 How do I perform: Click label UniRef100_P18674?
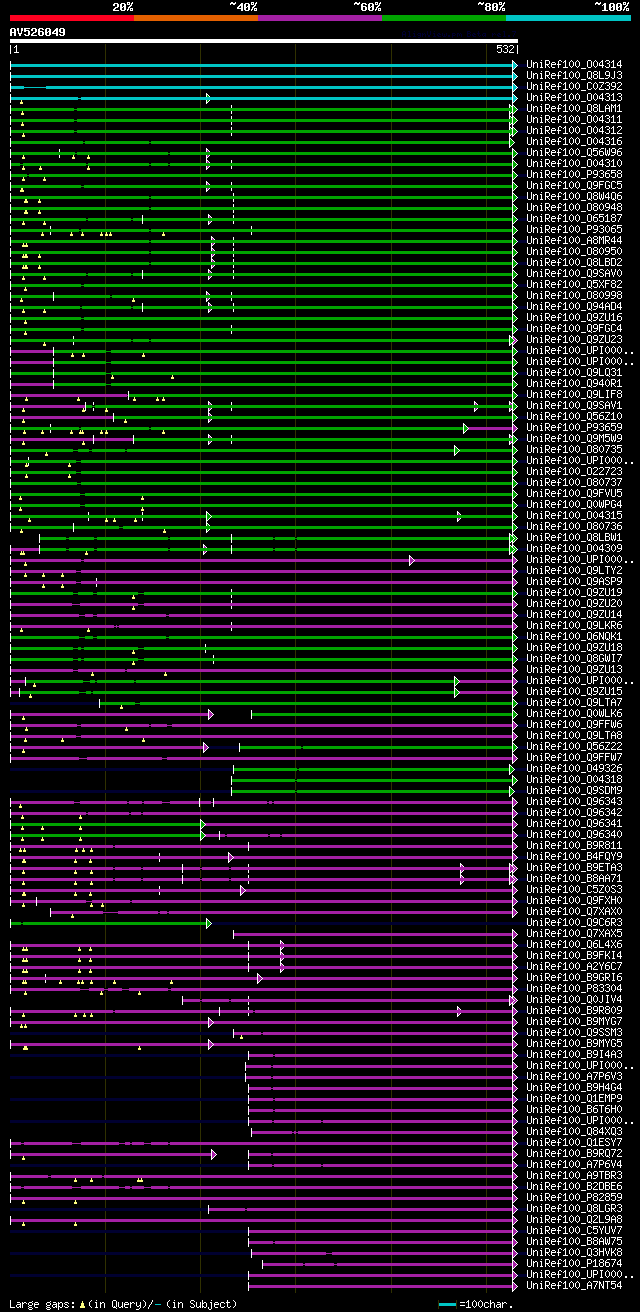(x=574, y=1264)
